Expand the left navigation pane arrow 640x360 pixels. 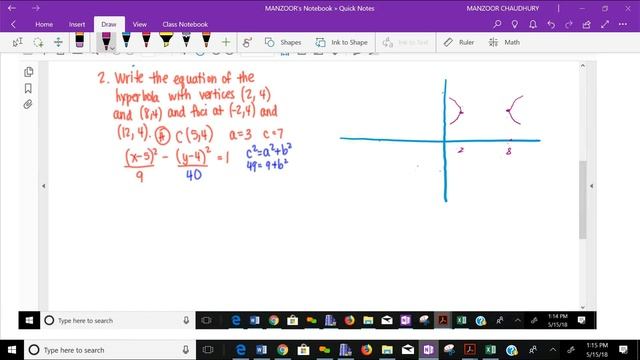click(x=44, y=186)
